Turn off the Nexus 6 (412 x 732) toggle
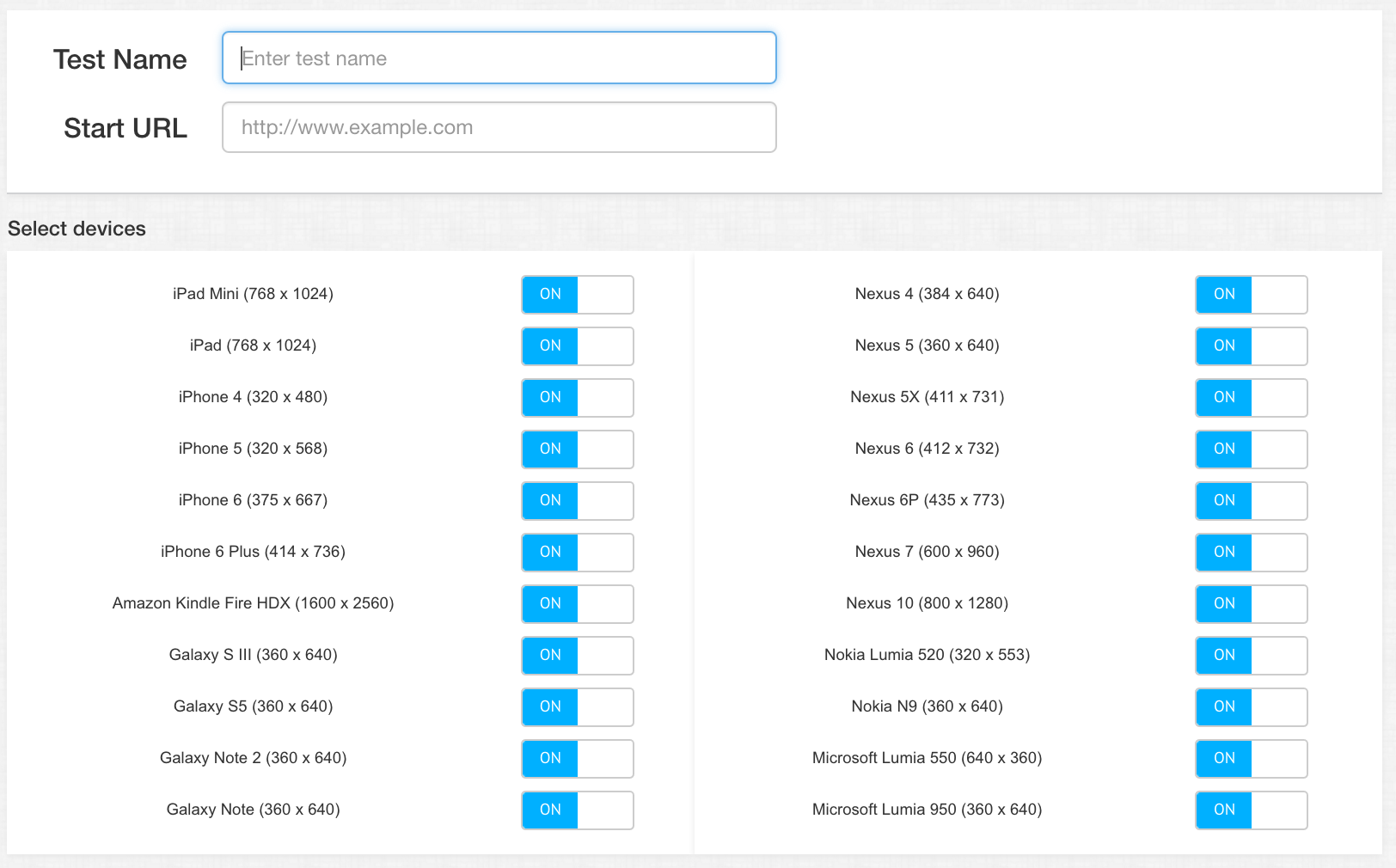The height and width of the screenshot is (868, 1396). click(1252, 449)
